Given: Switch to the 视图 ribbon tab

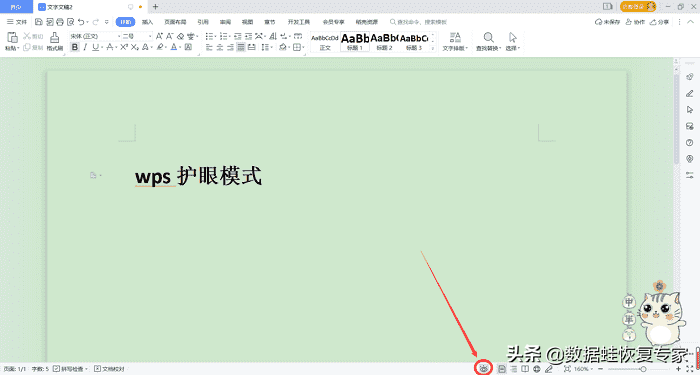Looking at the screenshot, I should (x=247, y=22).
